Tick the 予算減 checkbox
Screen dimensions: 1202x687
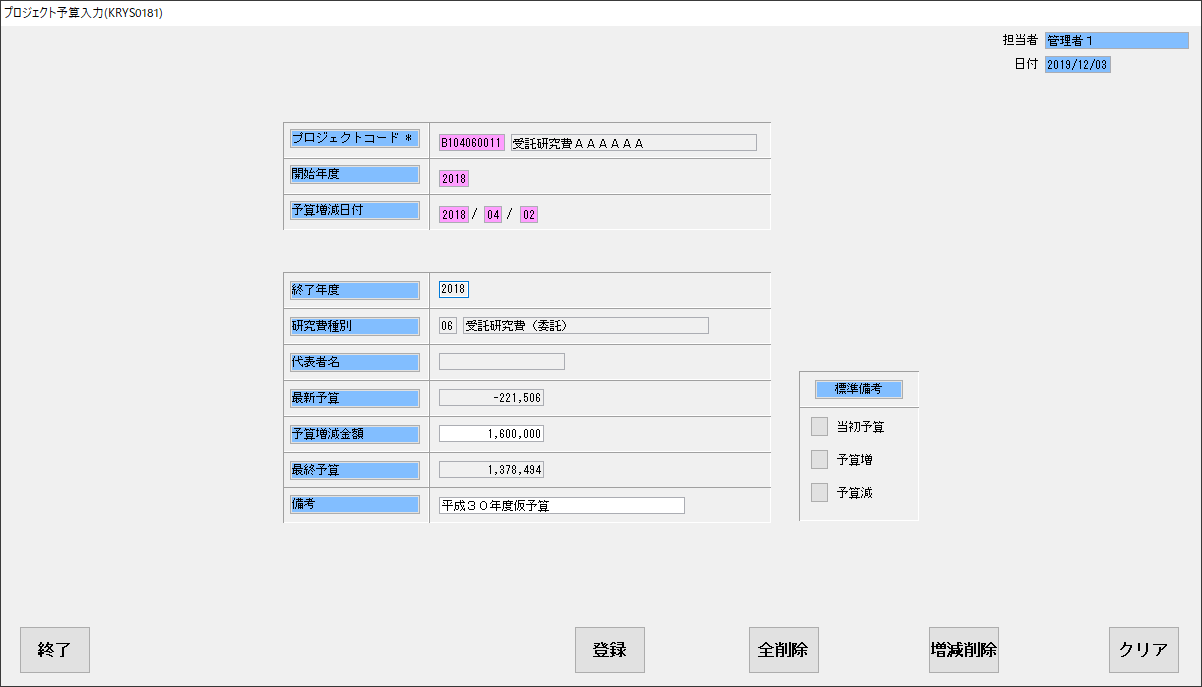coord(820,493)
